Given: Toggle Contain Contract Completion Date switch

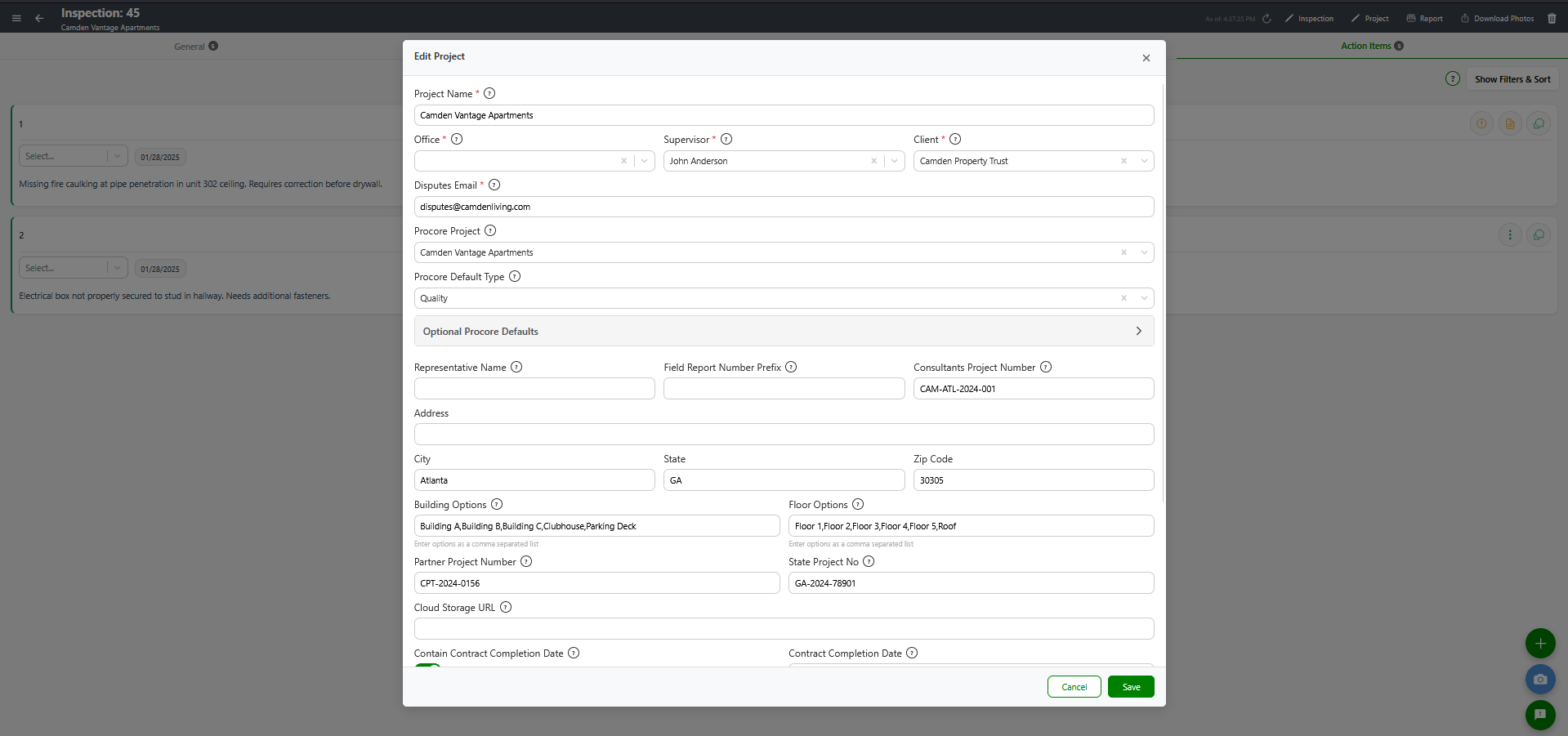Looking at the screenshot, I should pyautogui.click(x=427, y=666).
